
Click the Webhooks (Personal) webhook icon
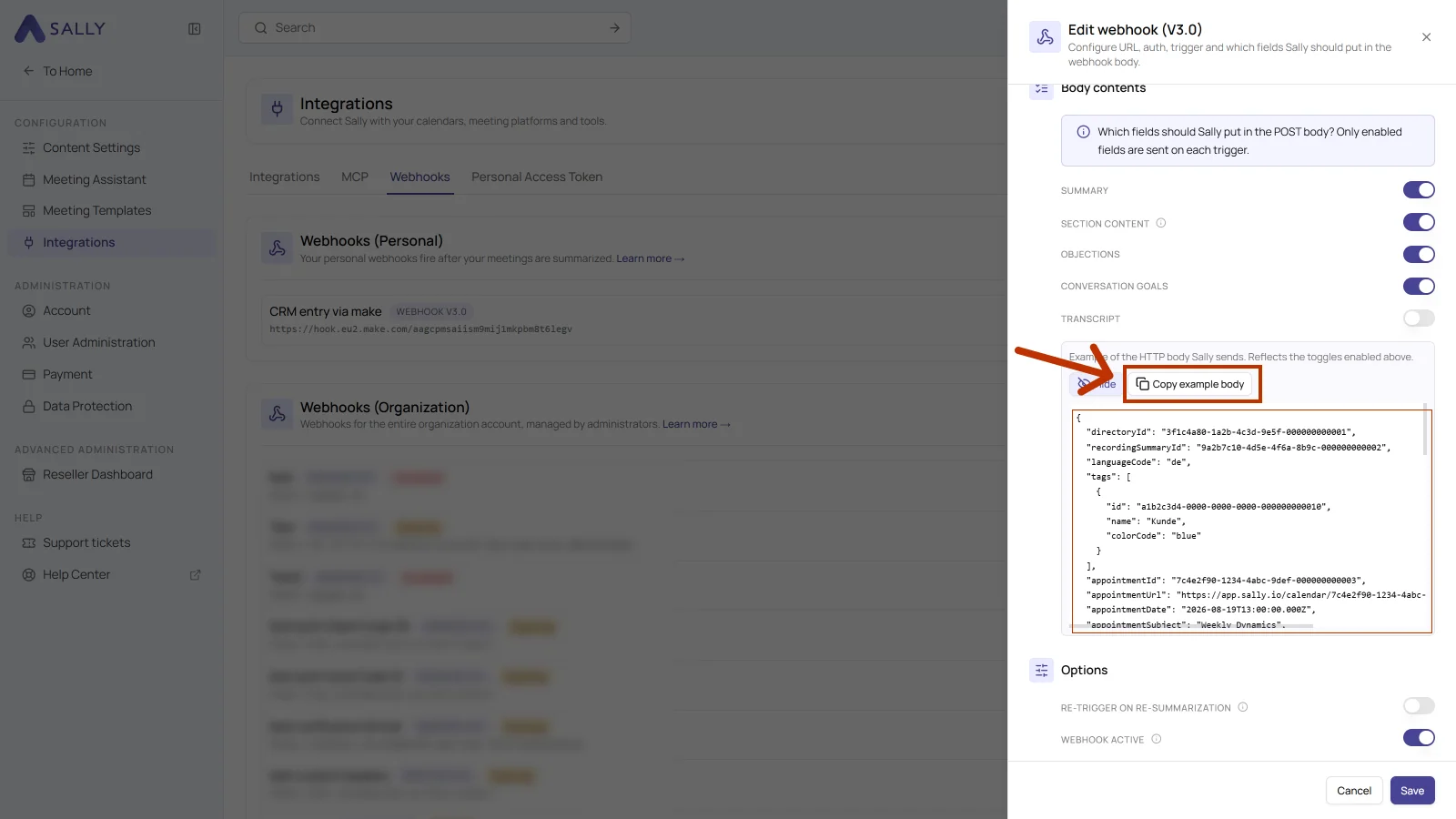[x=278, y=248]
